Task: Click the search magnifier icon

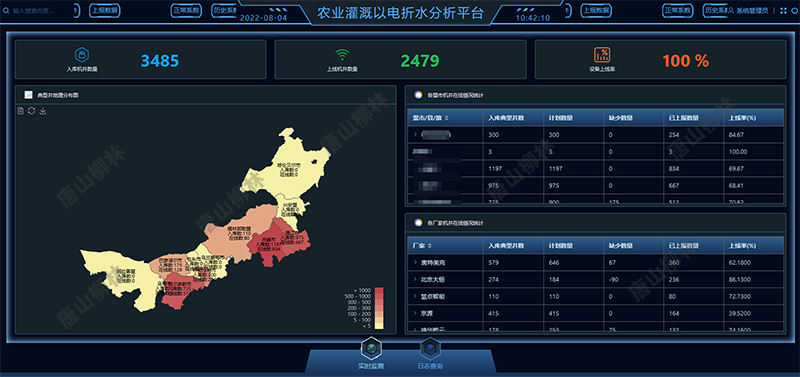Action: (x=6, y=10)
